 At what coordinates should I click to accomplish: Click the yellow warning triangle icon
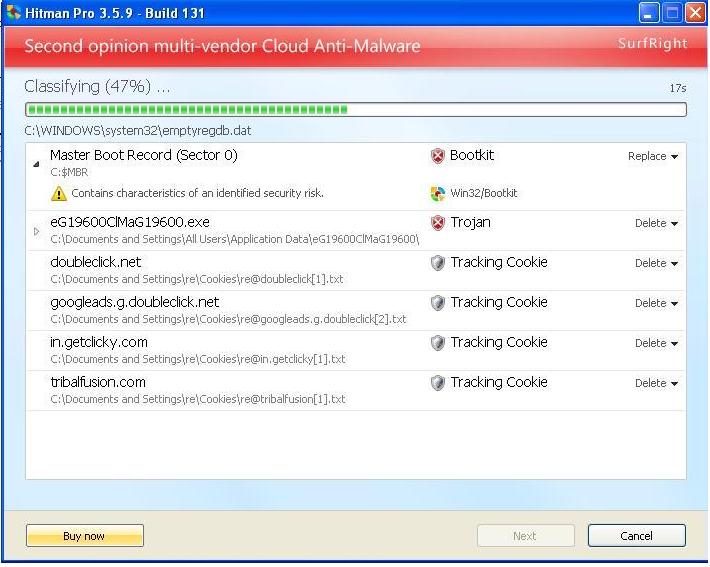(x=59, y=194)
